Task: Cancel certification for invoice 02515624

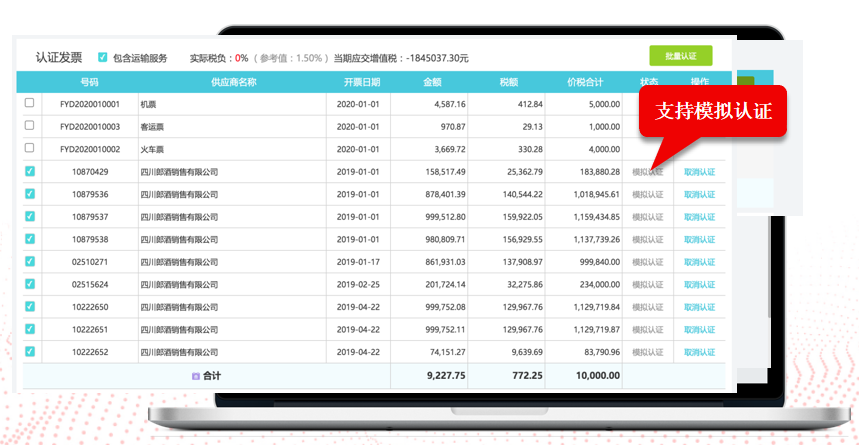Action: tap(699, 284)
